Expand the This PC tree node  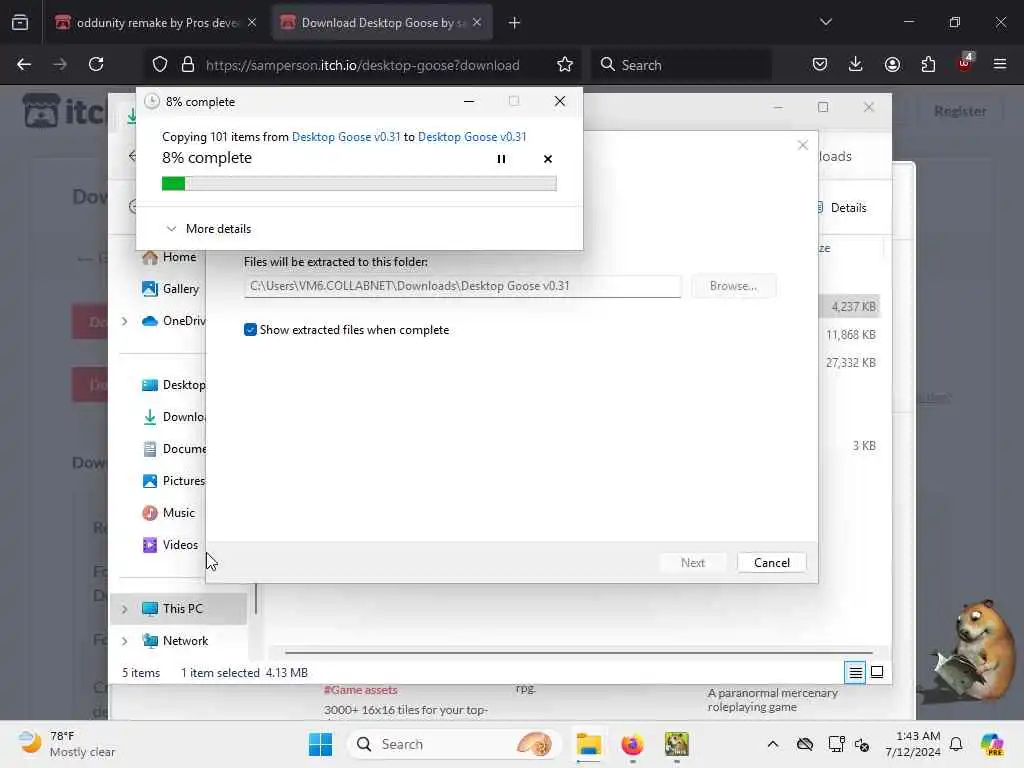pyautogui.click(x=124, y=609)
